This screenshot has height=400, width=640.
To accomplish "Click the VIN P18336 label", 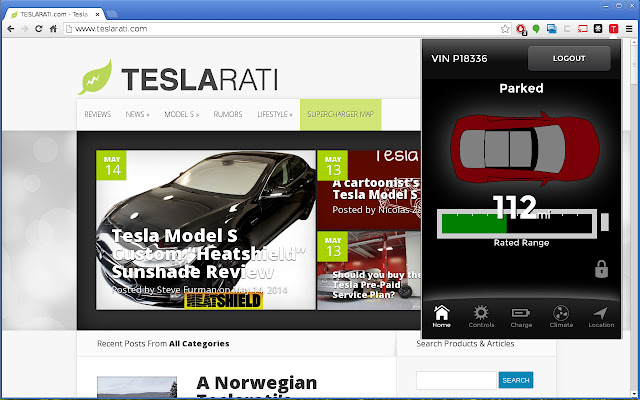I will (459, 58).
